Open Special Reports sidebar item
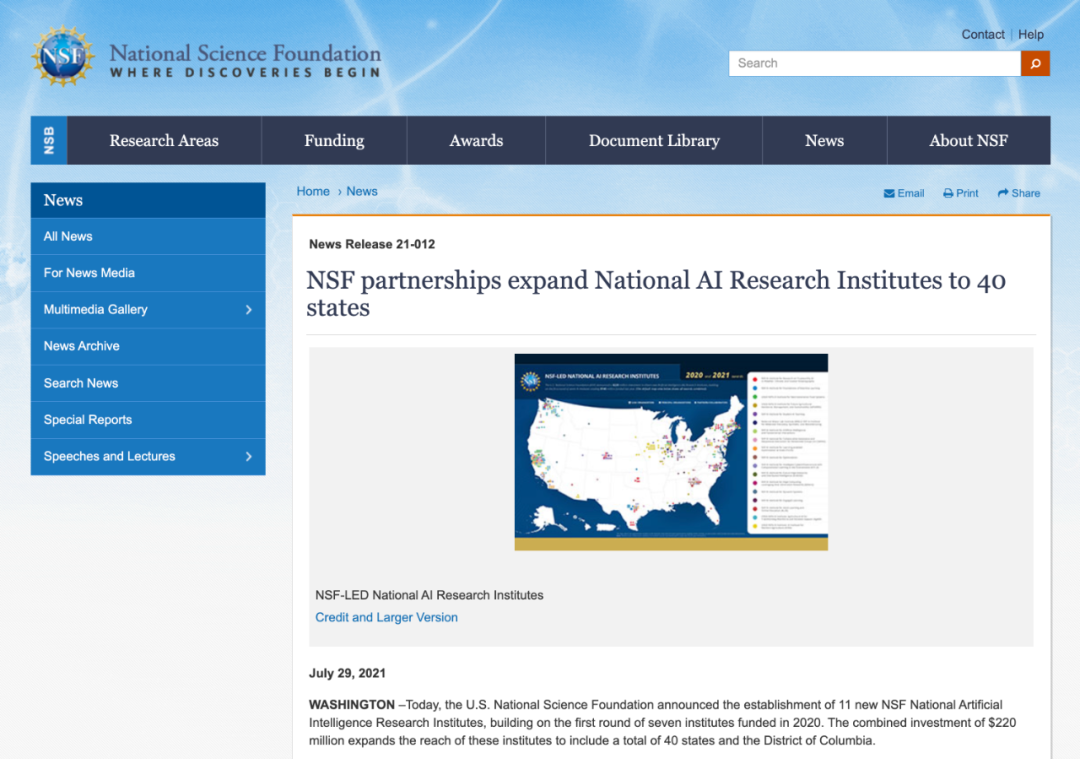 148,419
